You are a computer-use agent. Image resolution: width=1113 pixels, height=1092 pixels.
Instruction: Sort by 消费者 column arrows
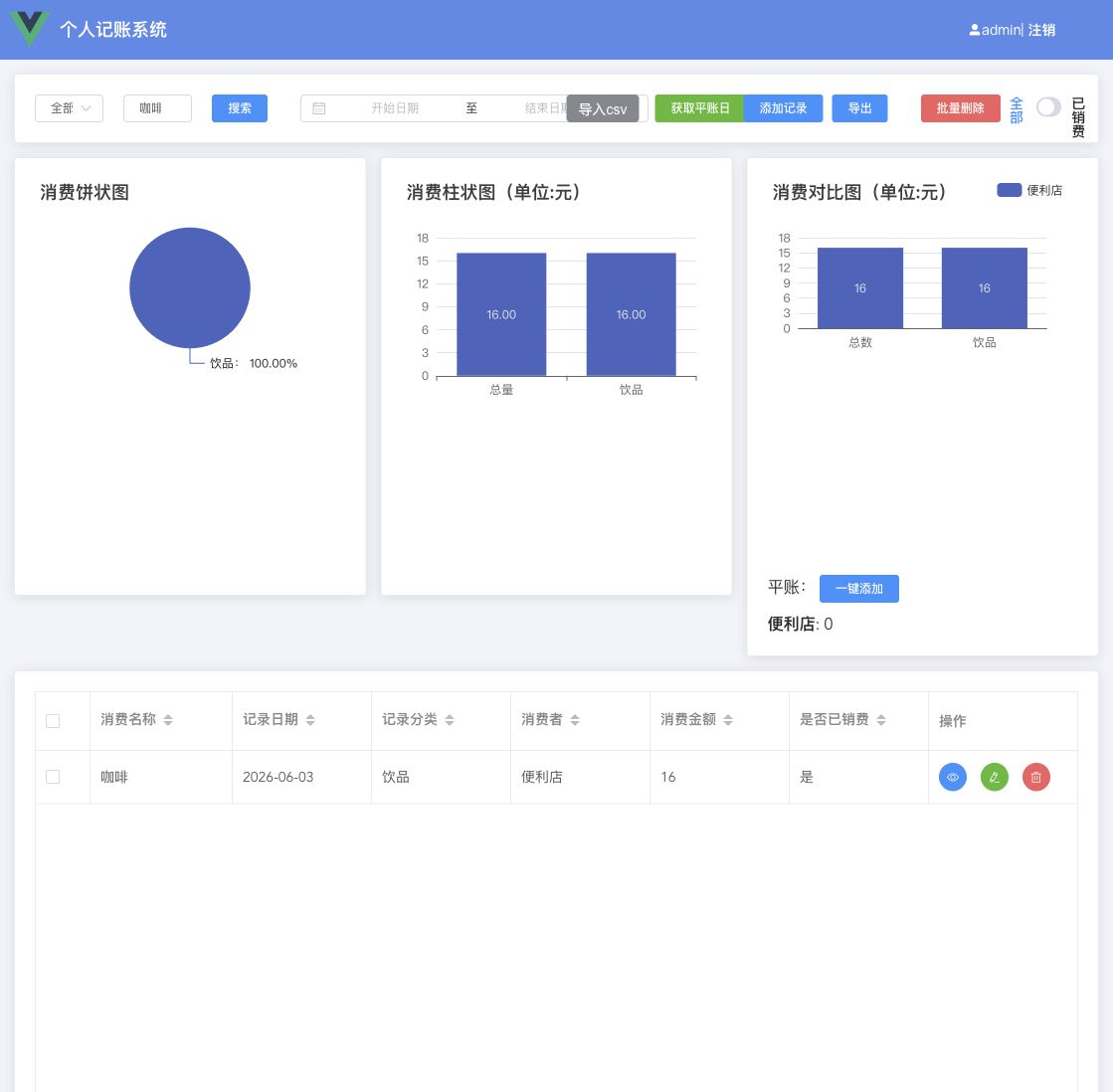(575, 719)
